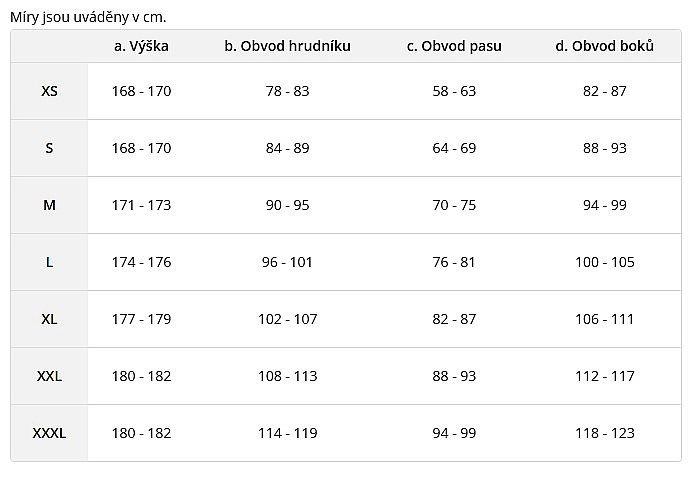693x479 pixels.
Task: Click the XXL chest value 108 - 113
Action: click(x=288, y=376)
